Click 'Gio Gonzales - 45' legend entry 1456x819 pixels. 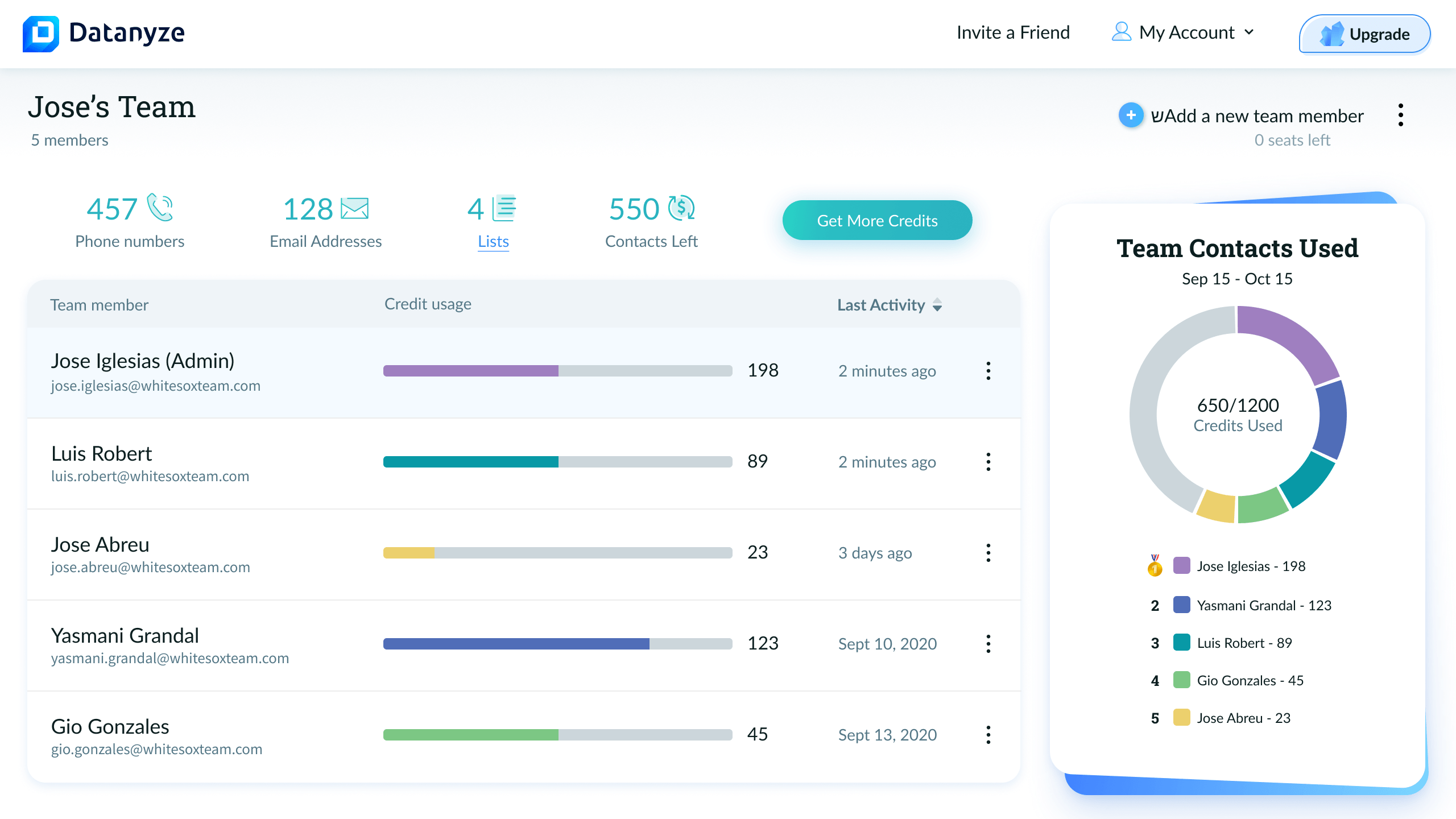coord(1250,680)
